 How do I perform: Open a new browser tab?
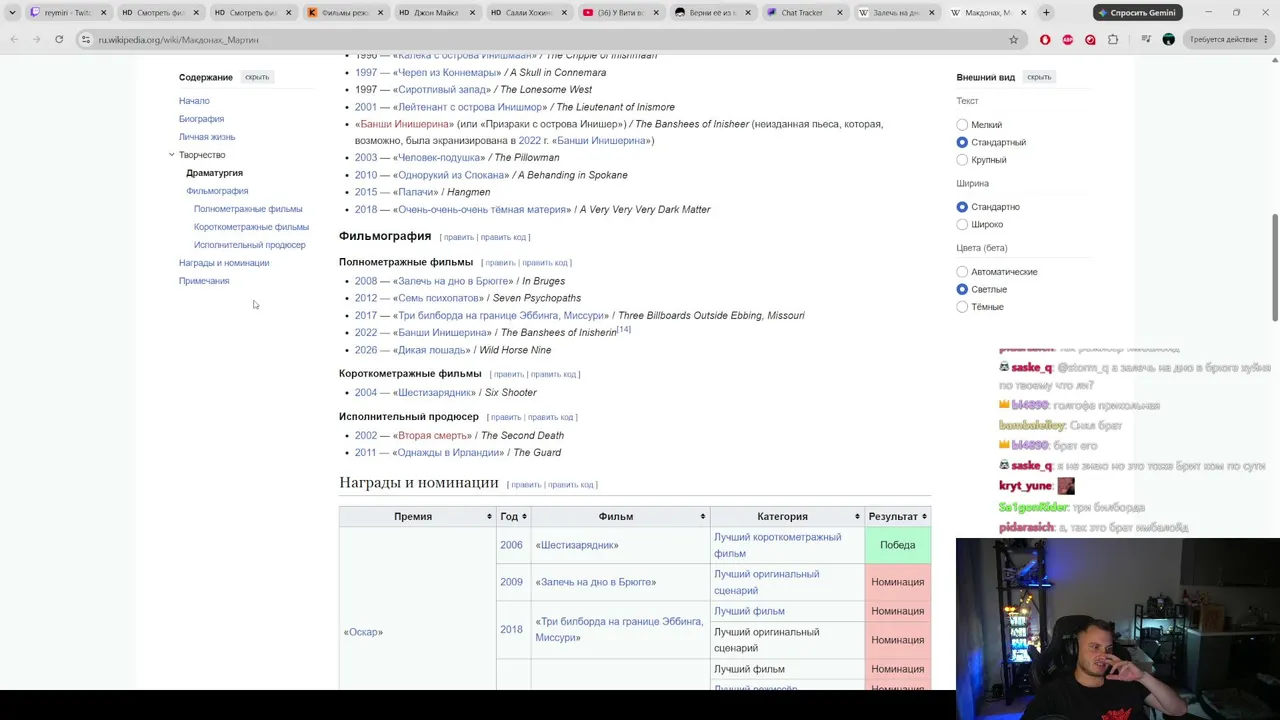[x=1046, y=13]
